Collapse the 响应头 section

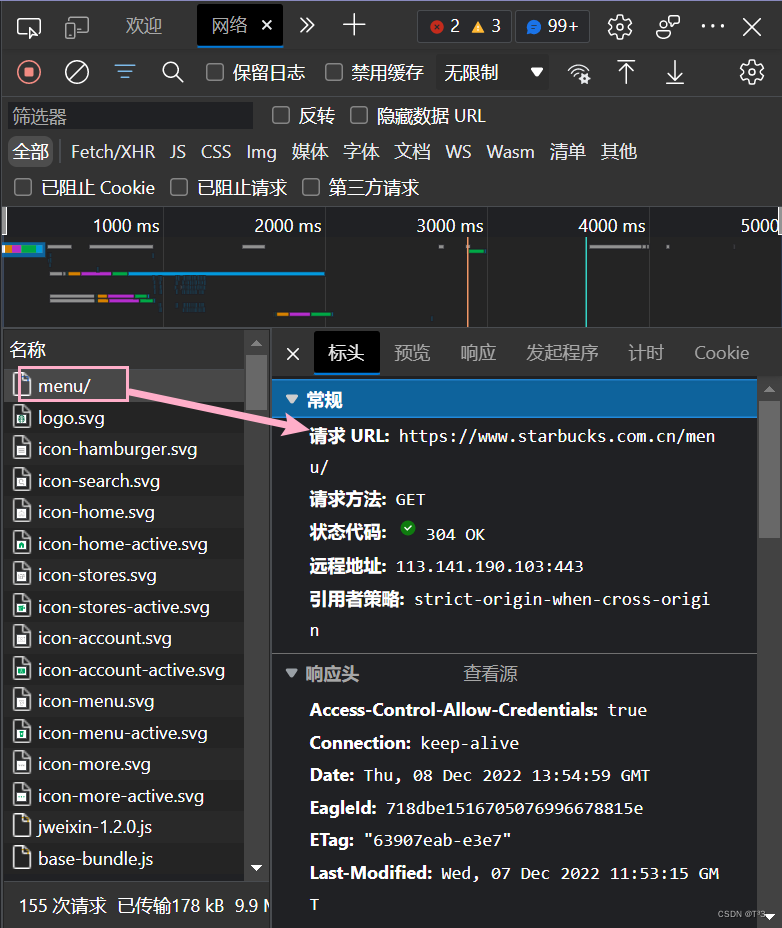291,673
